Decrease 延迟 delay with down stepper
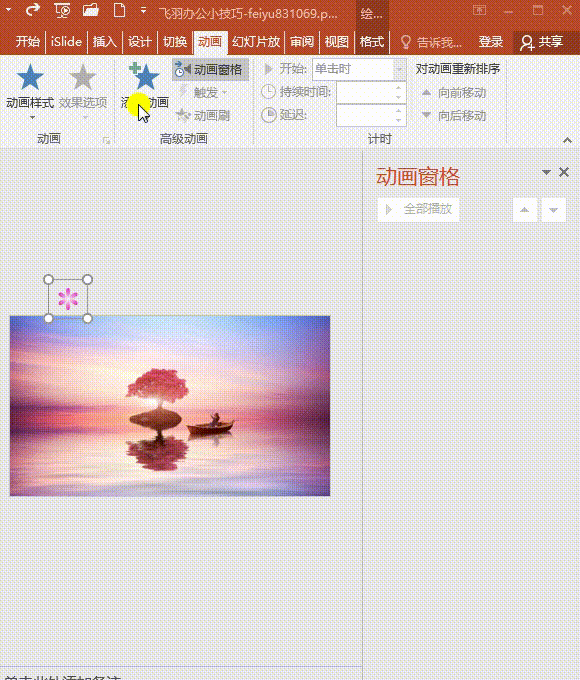 (399, 121)
